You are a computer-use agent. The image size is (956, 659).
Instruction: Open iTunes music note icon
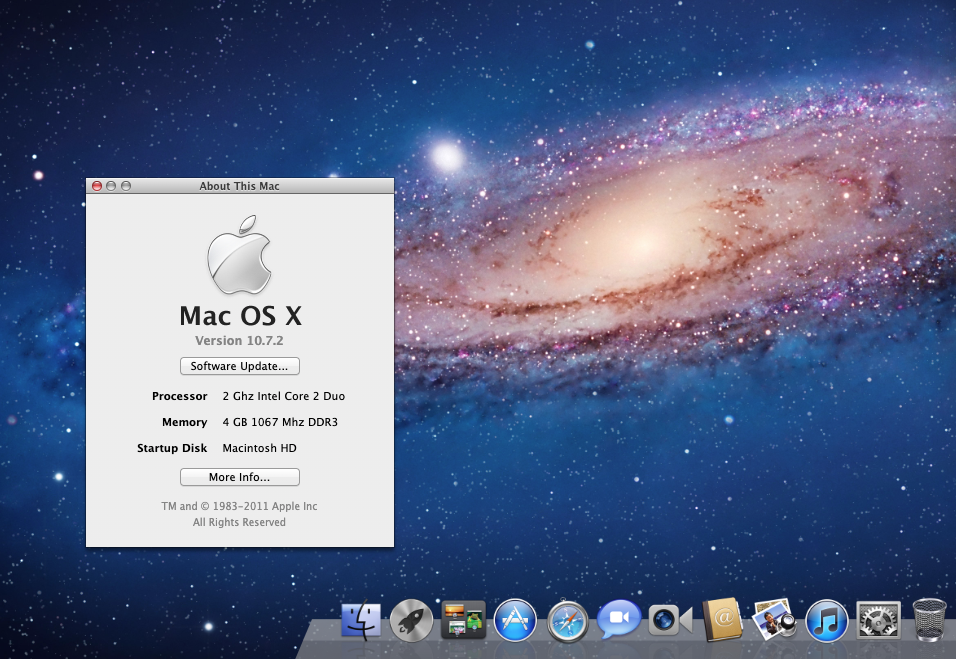(826, 621)
